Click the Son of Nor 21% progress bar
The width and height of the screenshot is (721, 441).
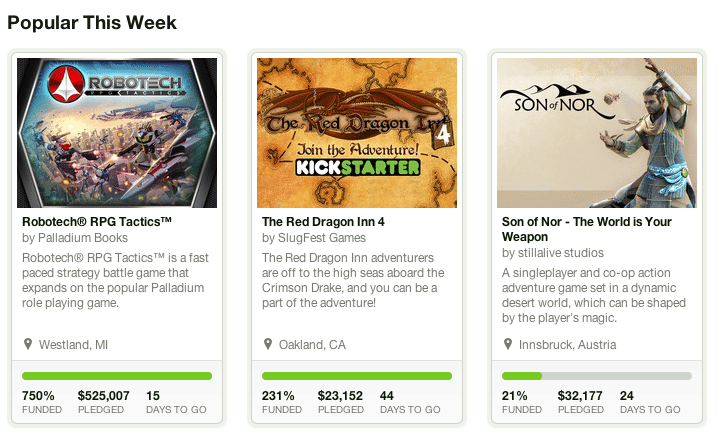click(x=597, y=376)
